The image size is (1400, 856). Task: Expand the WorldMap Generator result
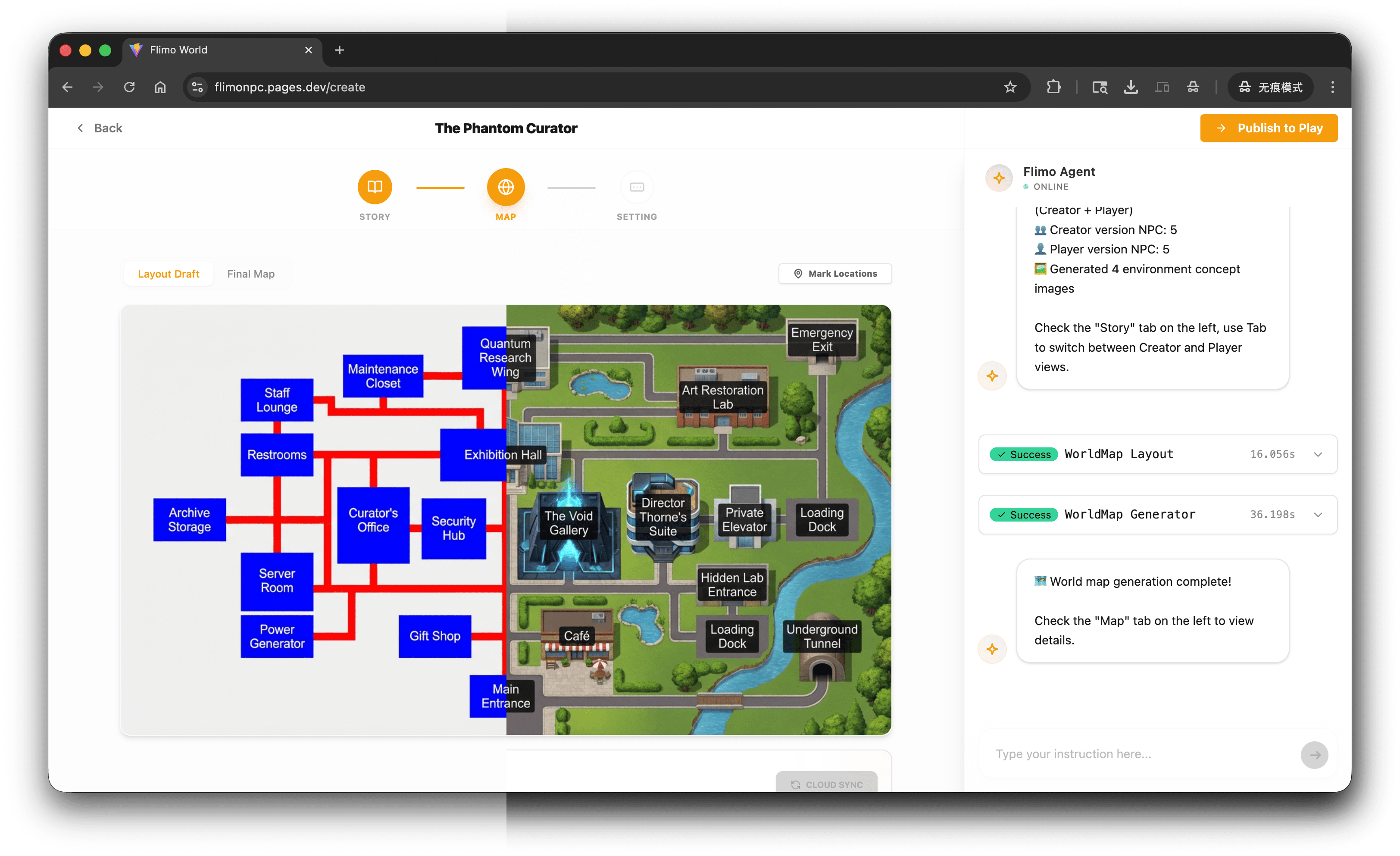(x=1318, y=515)
